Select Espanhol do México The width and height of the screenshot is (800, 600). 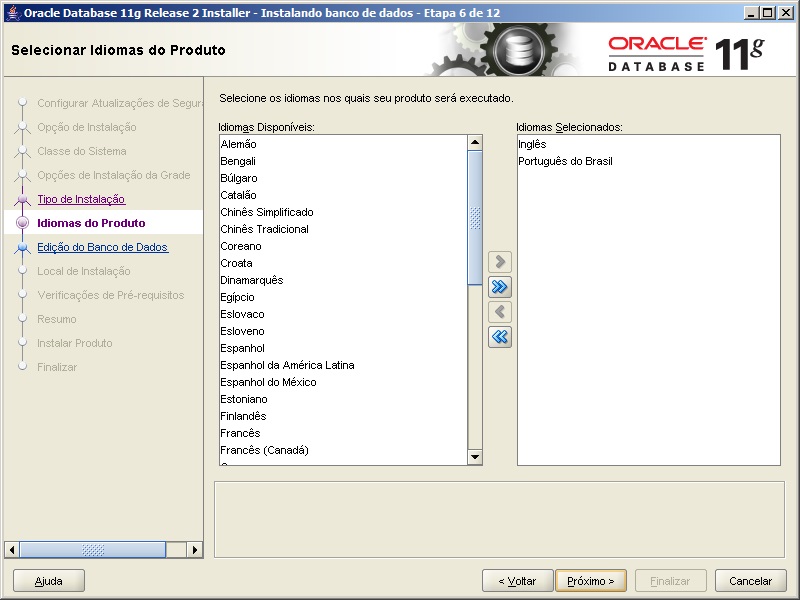(x=343, y=382)
